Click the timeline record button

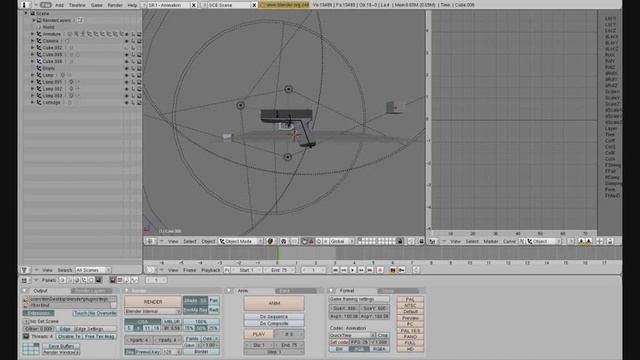(x=380, y=270)
